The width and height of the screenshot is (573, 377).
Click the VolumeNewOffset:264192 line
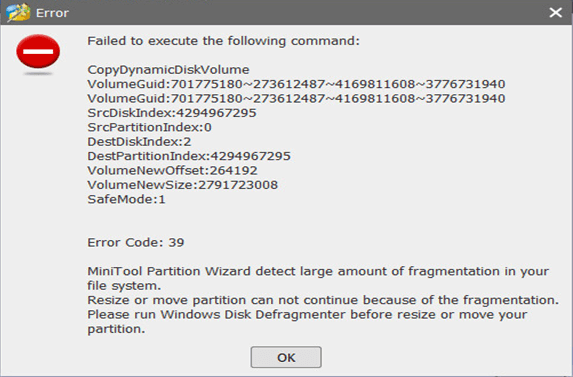pyautogui.click(x=172, y=171)
